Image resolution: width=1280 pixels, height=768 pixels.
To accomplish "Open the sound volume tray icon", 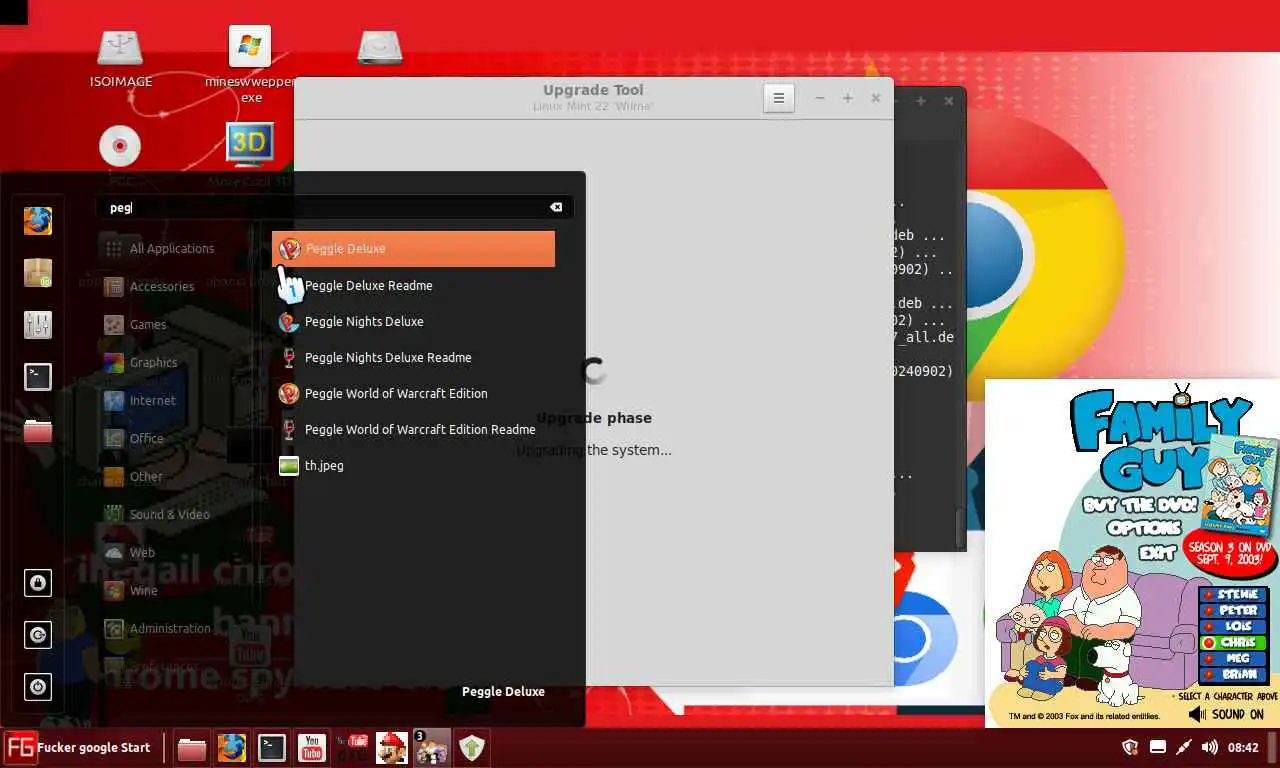I will [x=1209, y=747].
